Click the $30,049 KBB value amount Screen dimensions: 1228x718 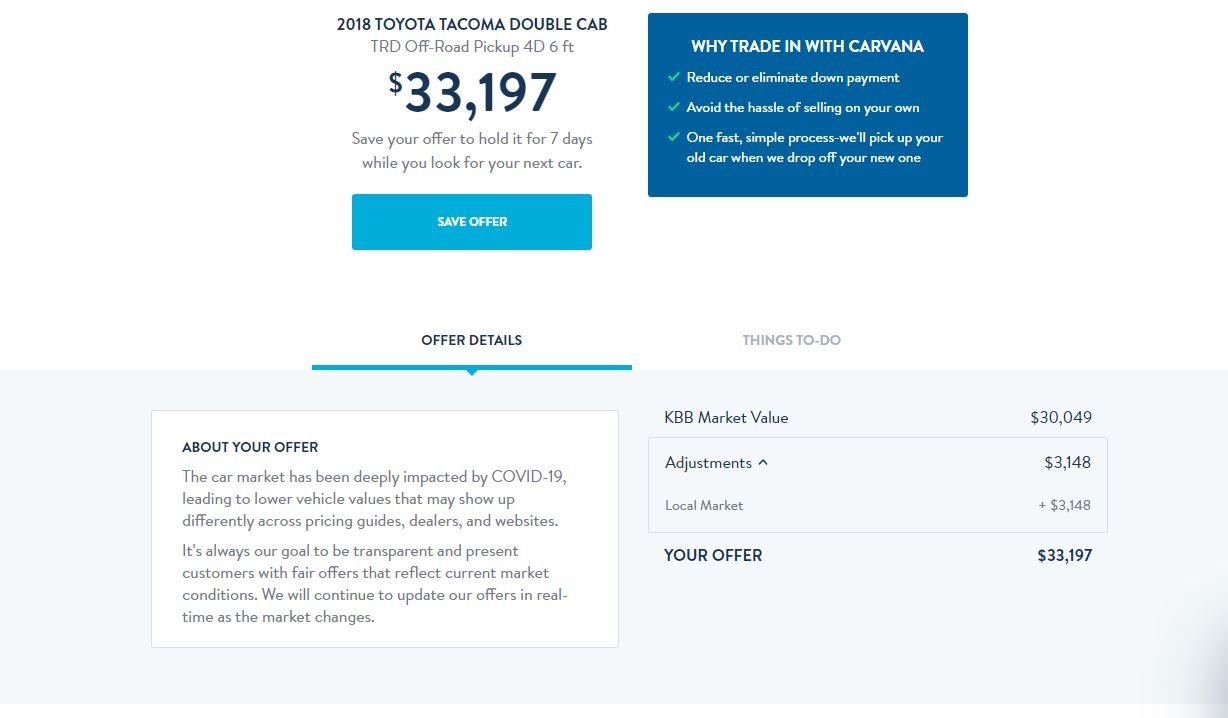[1061, 418]
